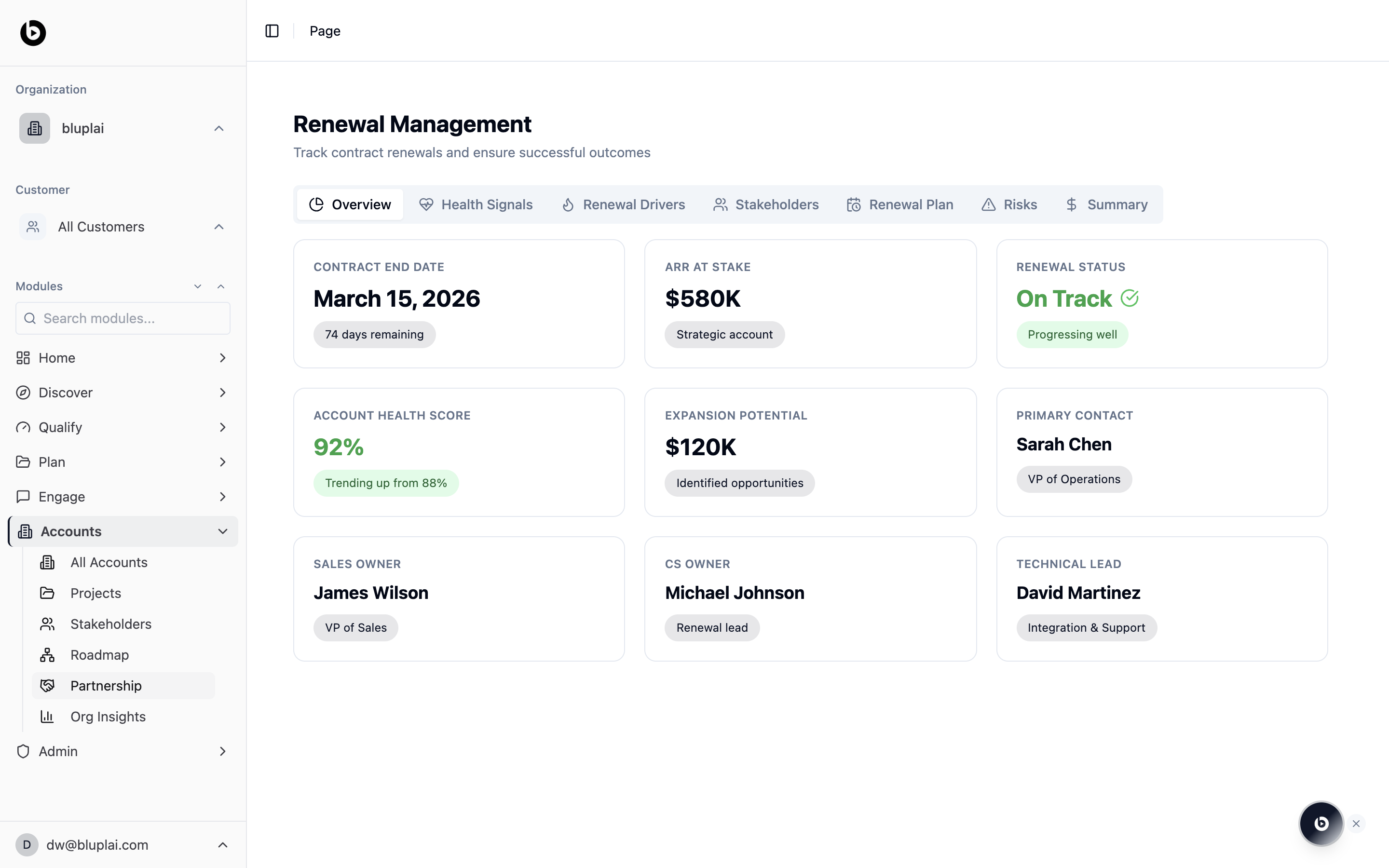Click the bluplai organization building icon

[34, 128]
